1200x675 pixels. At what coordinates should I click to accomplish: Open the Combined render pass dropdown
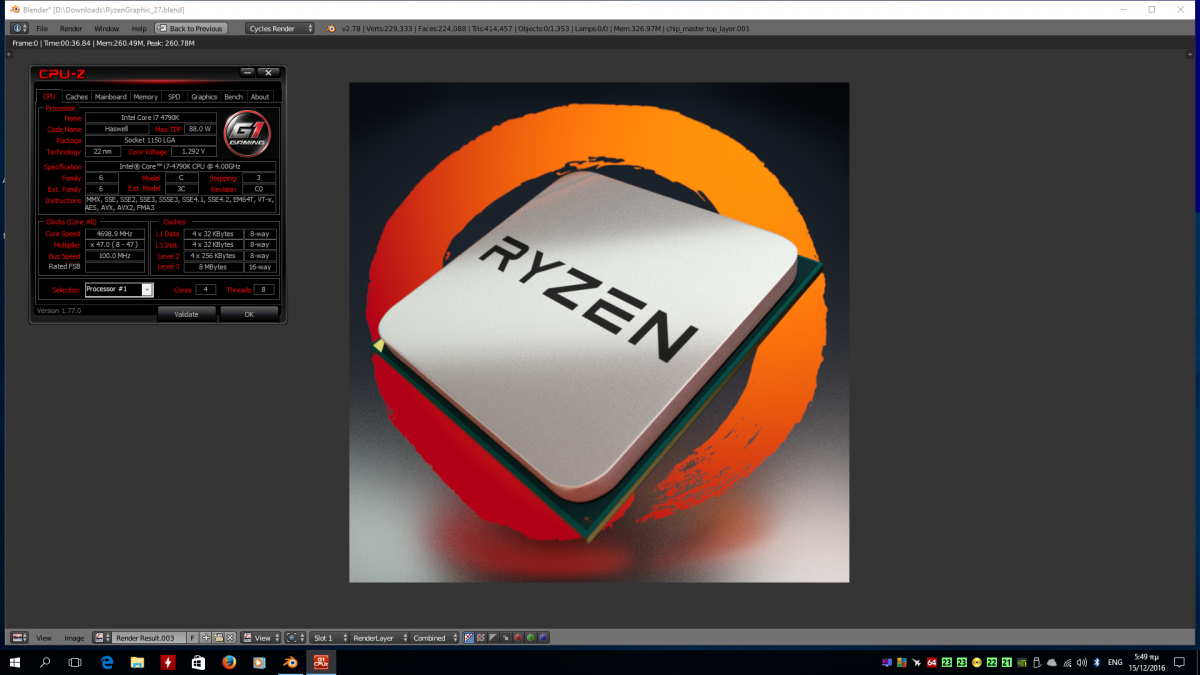(x=435, y=638)
